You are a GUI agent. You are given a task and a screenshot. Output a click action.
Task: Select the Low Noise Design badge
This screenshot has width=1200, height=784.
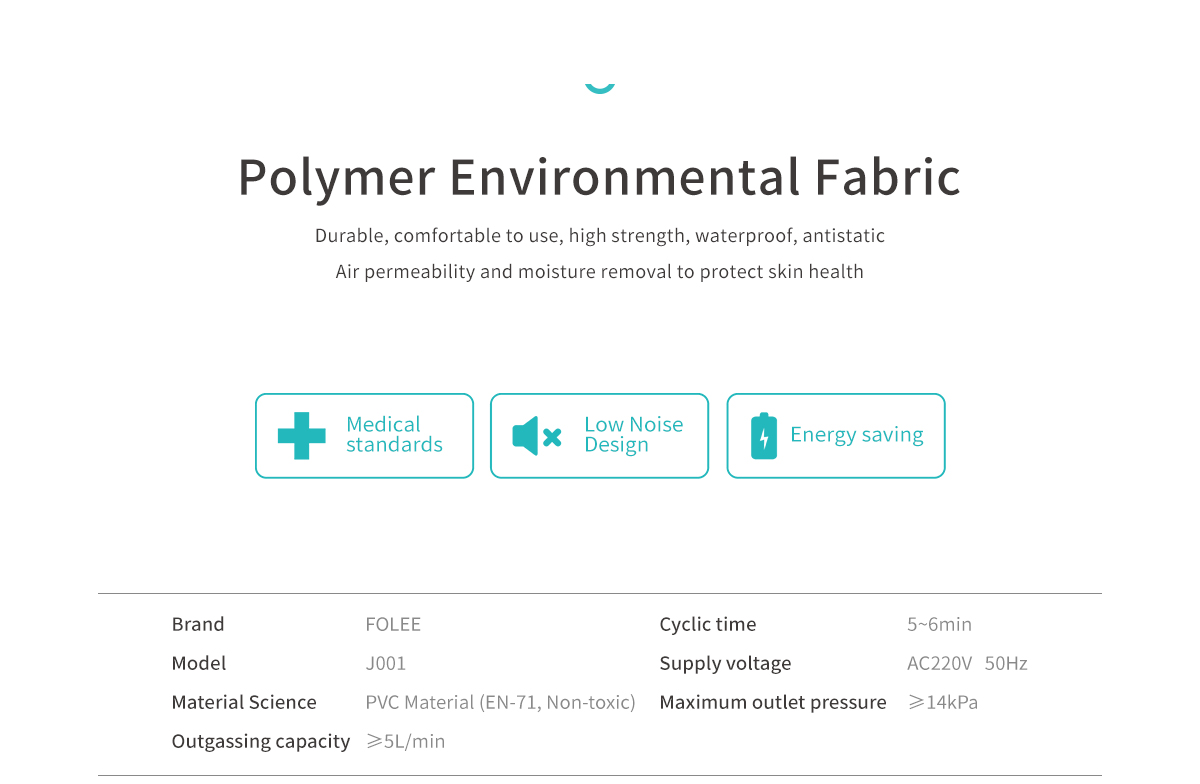tap(599, 436)
